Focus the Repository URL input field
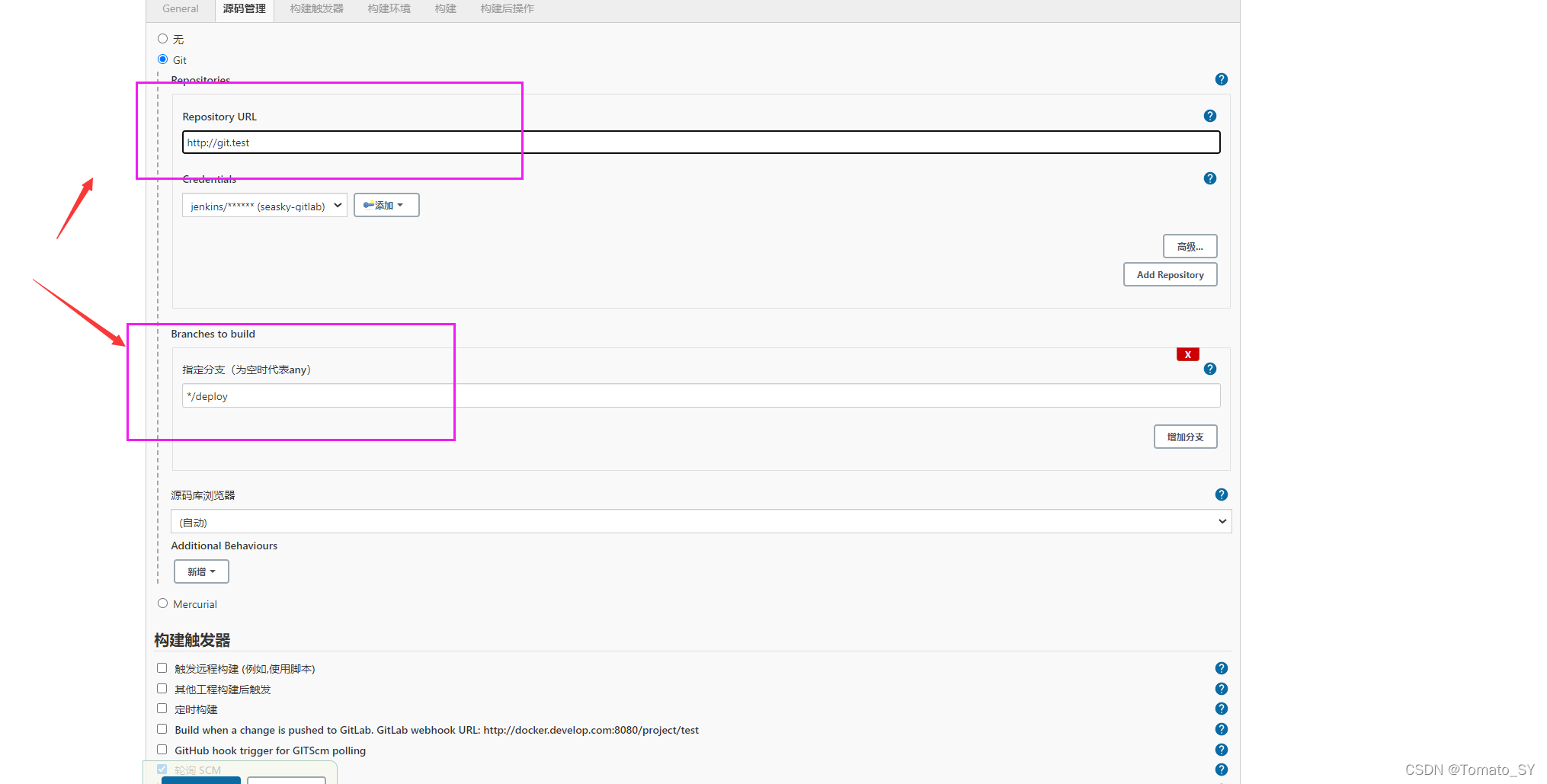1547x784 pixels. [701, 142]
